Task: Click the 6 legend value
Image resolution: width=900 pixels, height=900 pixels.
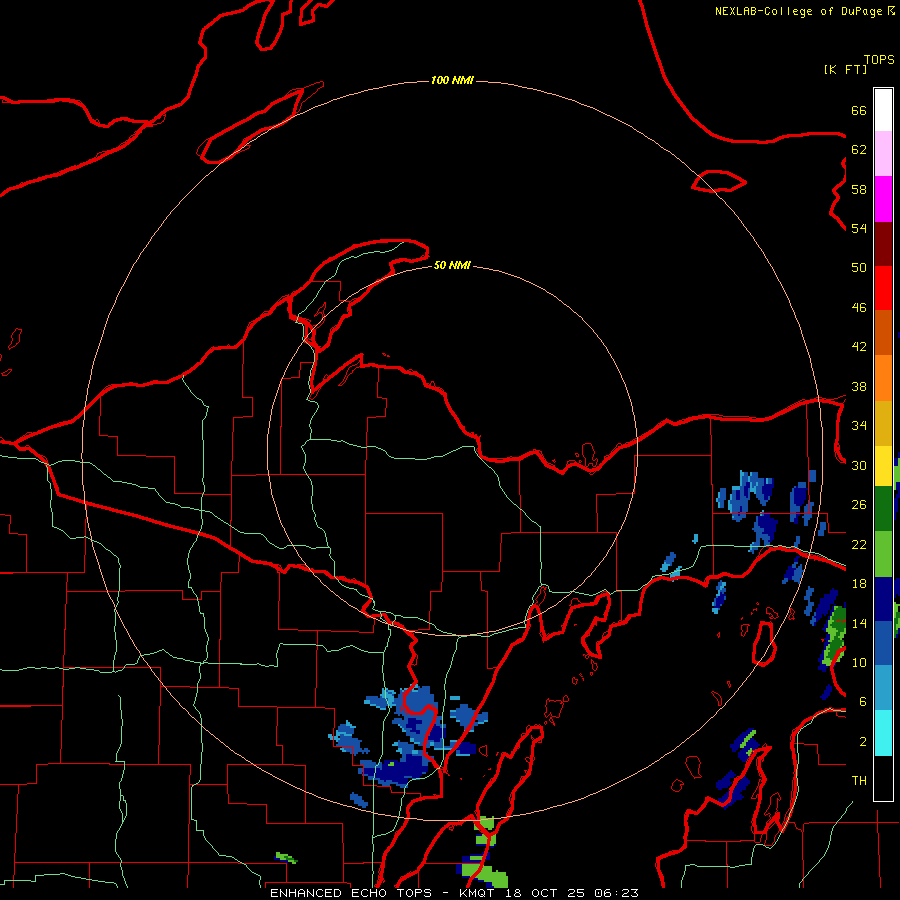Action: click(x=862, y=702)
